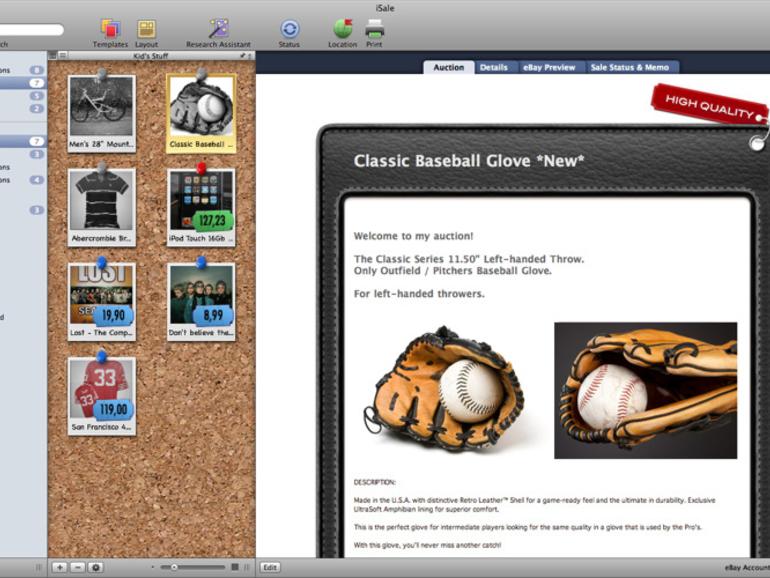Viewport: 770px width, 578px height.
Task: Click the 19,90 price tag
Action: click(x=113, y=315)
